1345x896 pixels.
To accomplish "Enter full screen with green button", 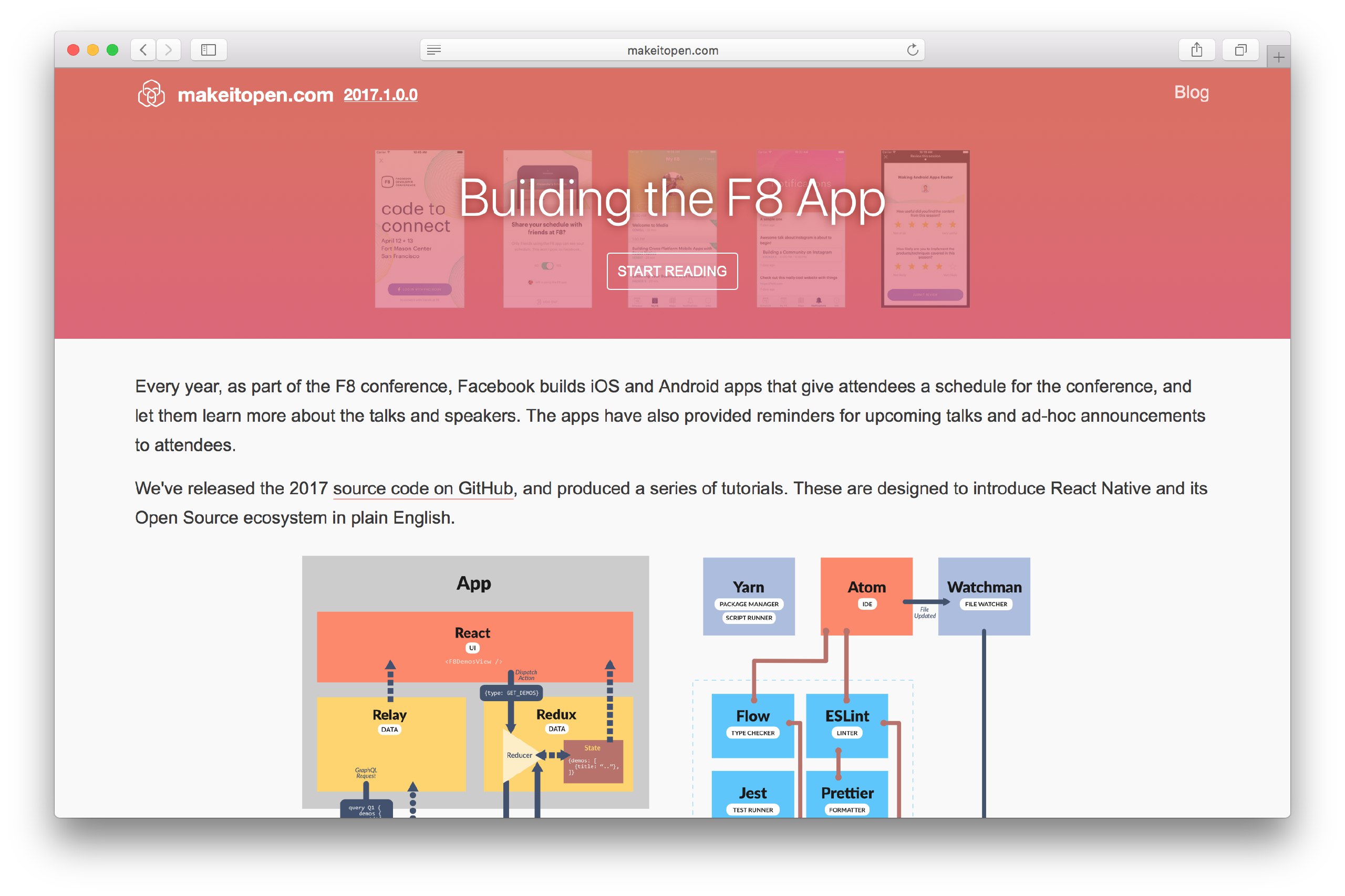I will 112,50.
